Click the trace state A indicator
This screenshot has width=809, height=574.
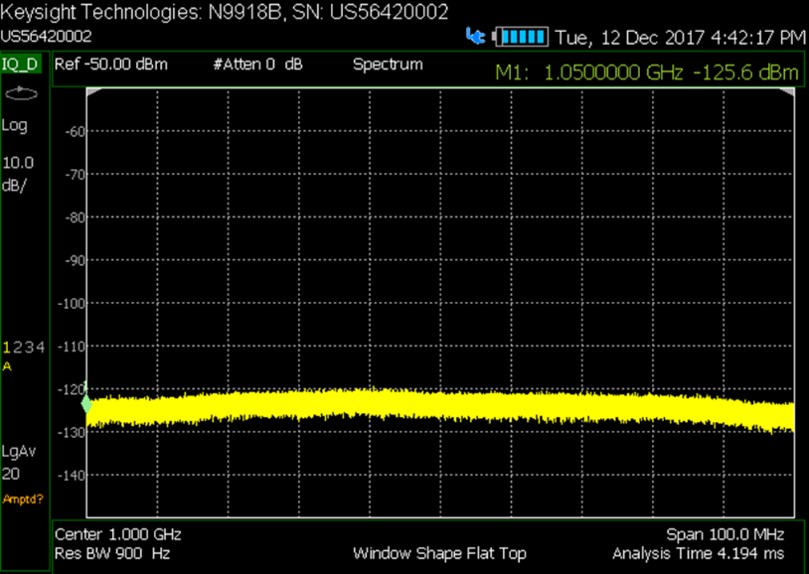point(7,366)
